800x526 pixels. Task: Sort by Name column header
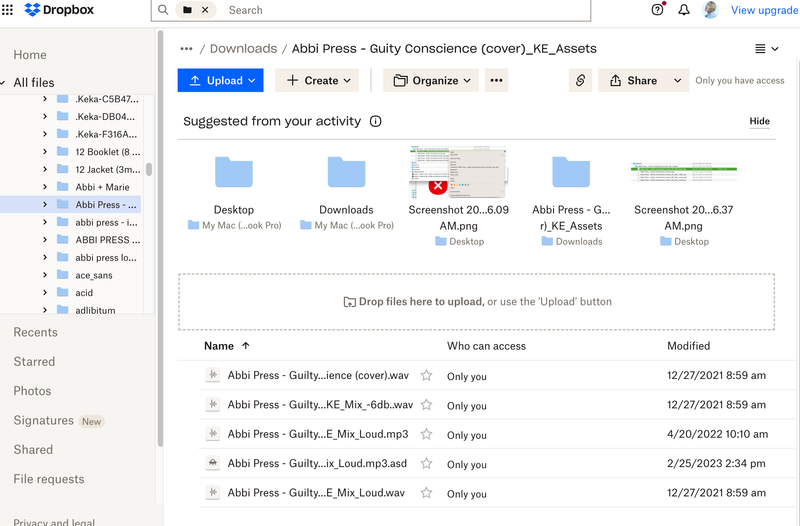click(227, 346)
